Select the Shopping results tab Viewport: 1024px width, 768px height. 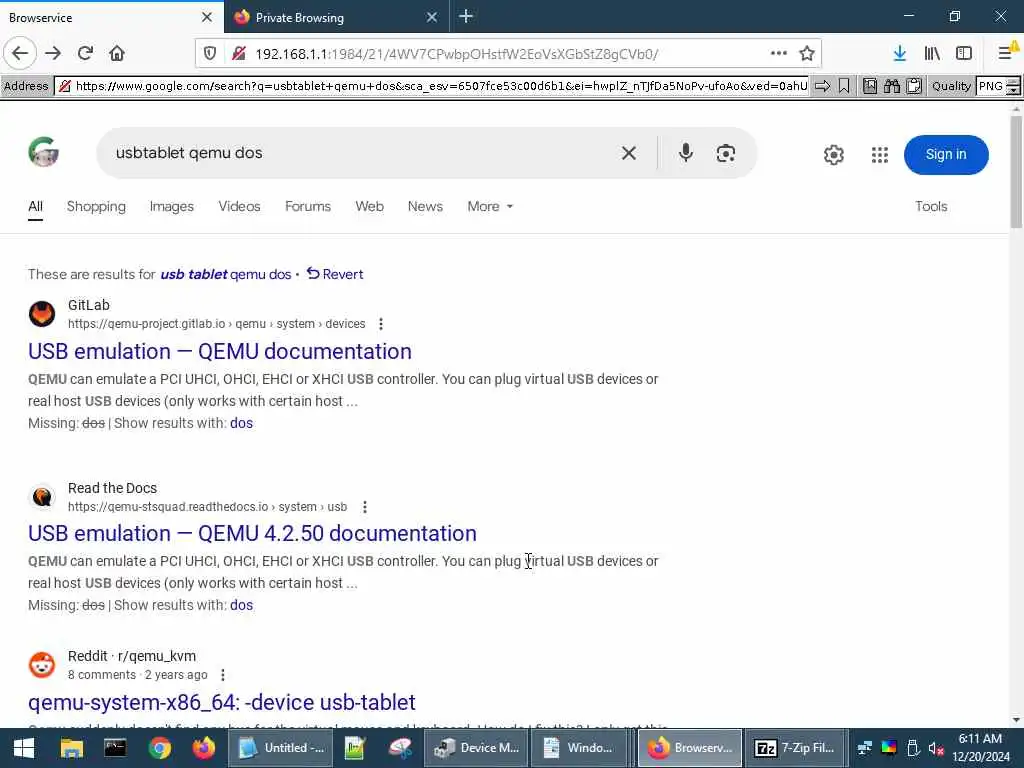point(96,206)
